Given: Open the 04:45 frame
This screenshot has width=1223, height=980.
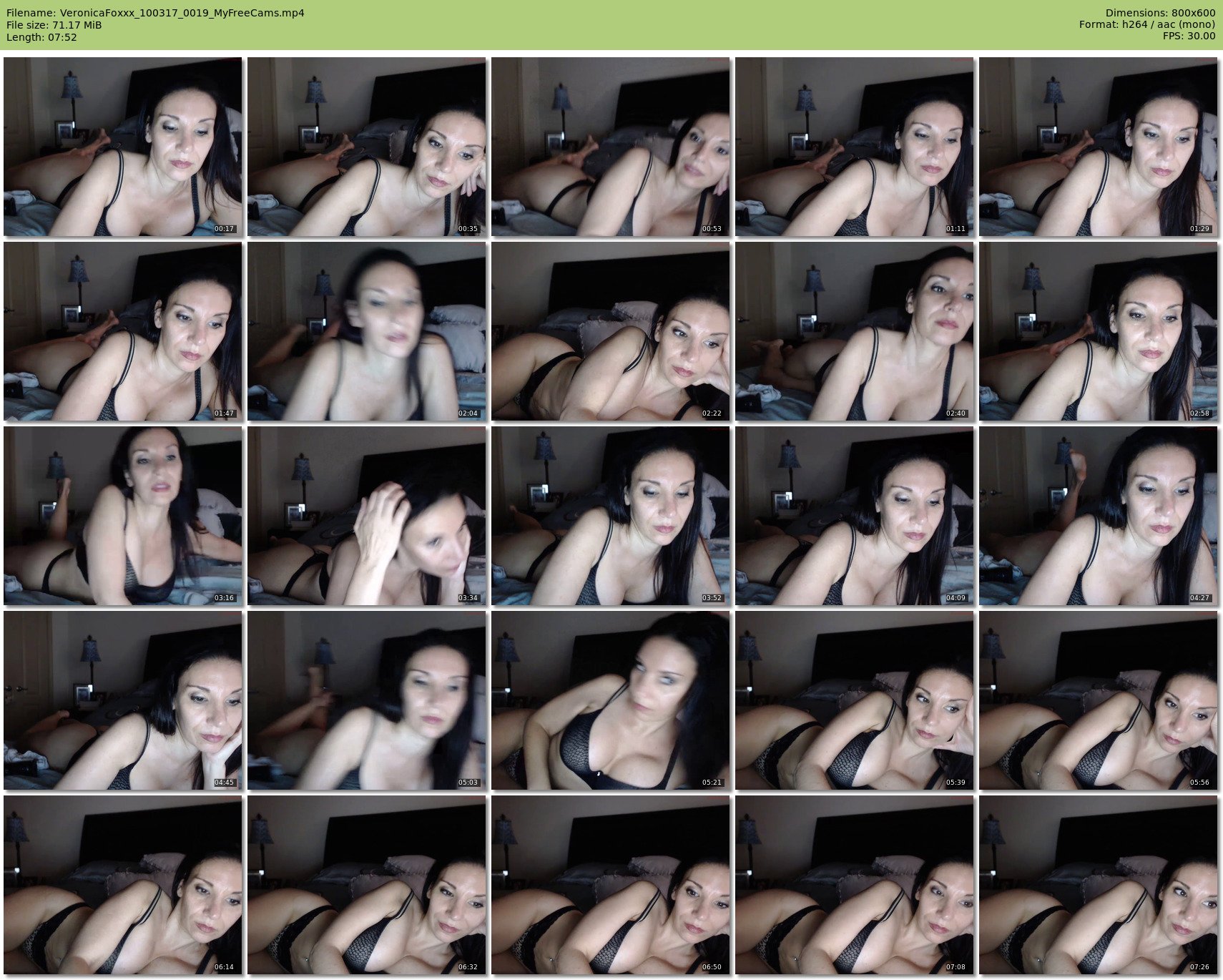Looking at the screenshot, I should click(123, 700).
